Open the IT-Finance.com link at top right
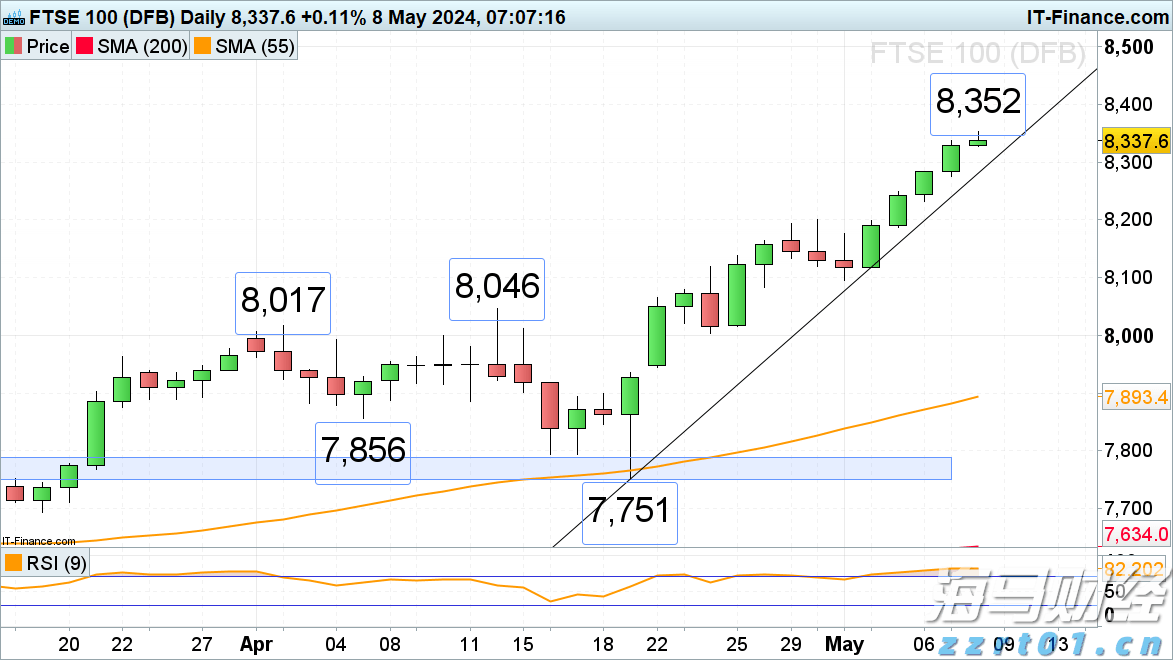 [1097, 17]
